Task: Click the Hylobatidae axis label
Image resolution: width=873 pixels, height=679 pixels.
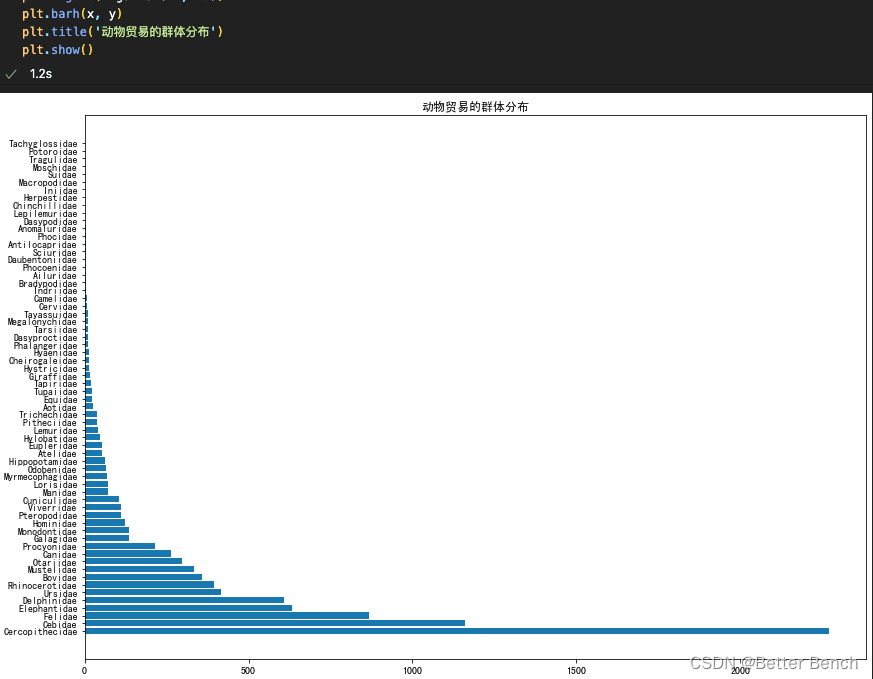Action: pyautogui.click(x=51, y=439)
